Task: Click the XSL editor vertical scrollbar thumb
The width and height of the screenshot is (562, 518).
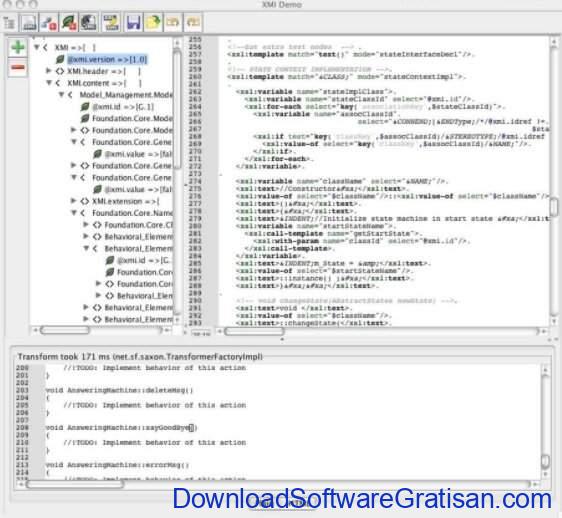Action: click(x=554, y=206)
